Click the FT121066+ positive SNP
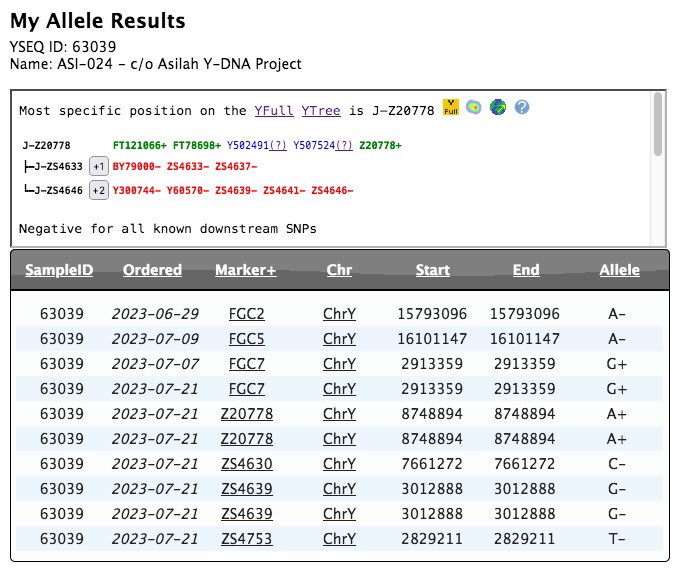The width and height of the screenshot is (676, 574). click(x=140, y=145)
